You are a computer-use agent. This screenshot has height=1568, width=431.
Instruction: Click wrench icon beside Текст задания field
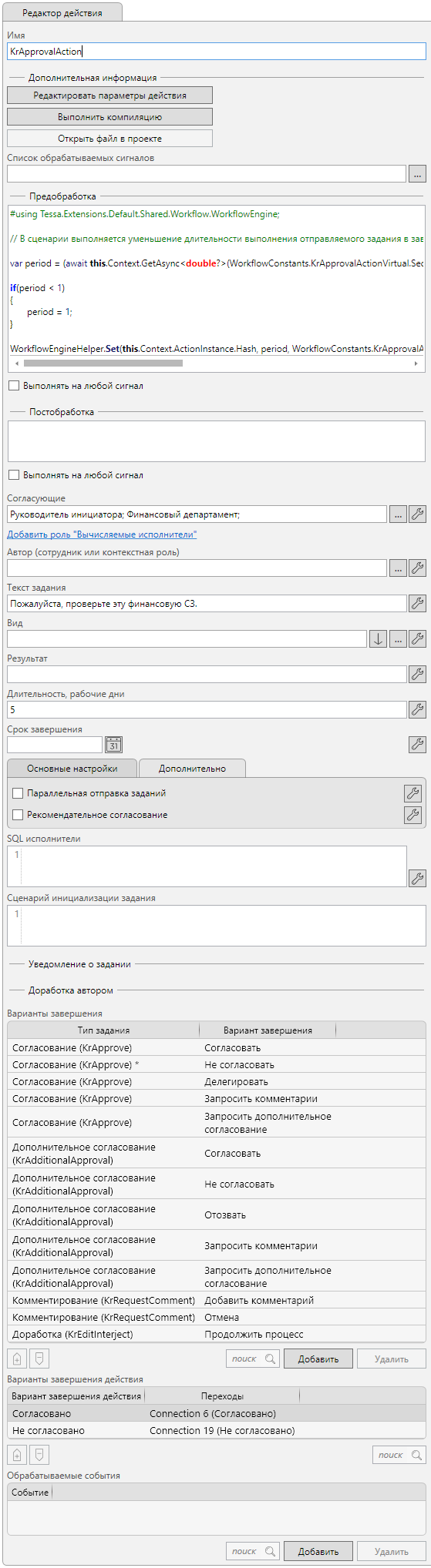coord(417,604)
